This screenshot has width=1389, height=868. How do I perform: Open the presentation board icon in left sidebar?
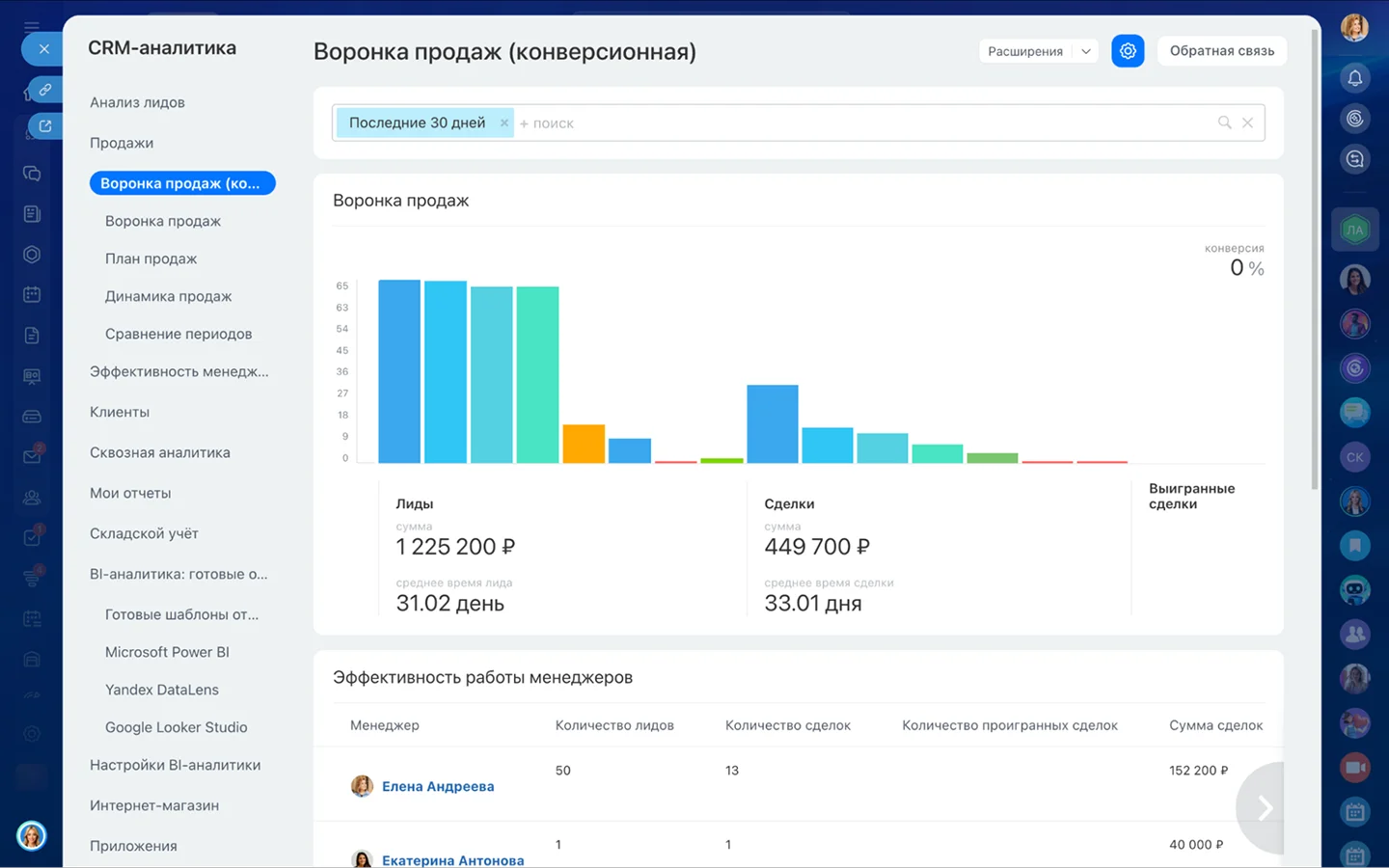32,376
